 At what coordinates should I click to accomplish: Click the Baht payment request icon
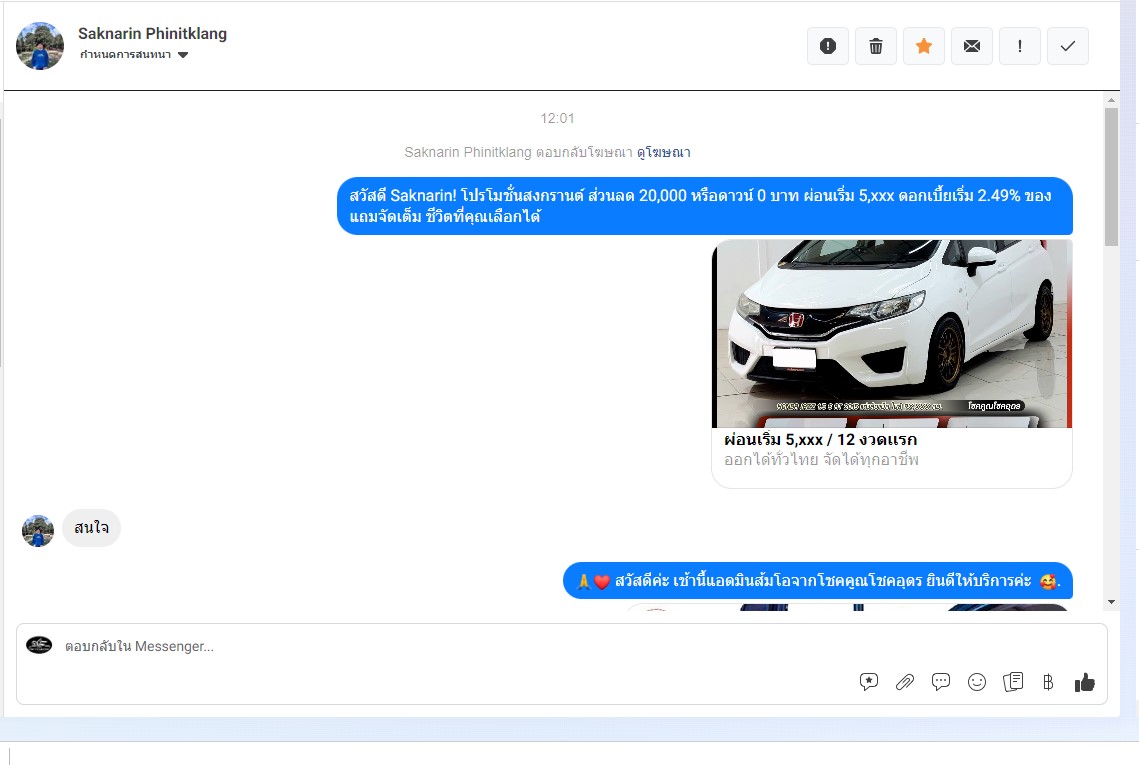coord(1048,682)
